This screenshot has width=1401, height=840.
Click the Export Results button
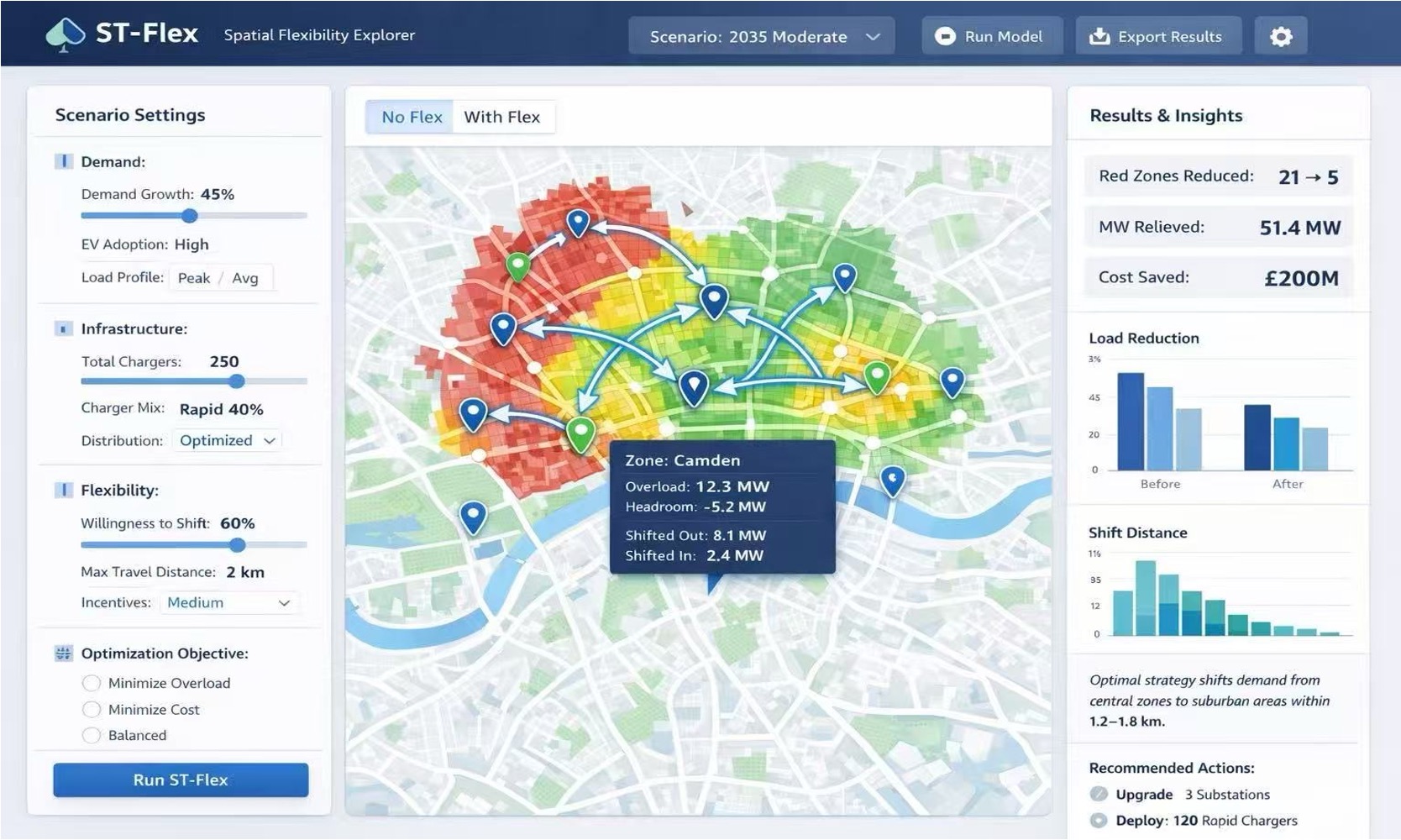click(x=1157, y=36)
